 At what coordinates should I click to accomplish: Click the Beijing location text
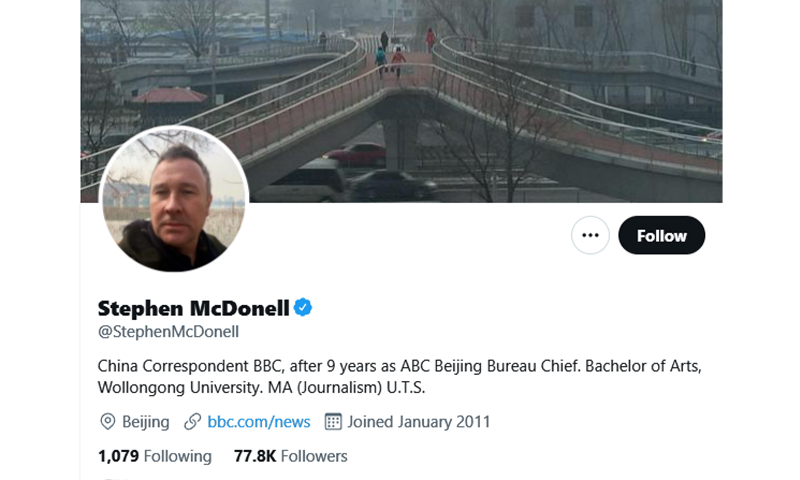146,422
